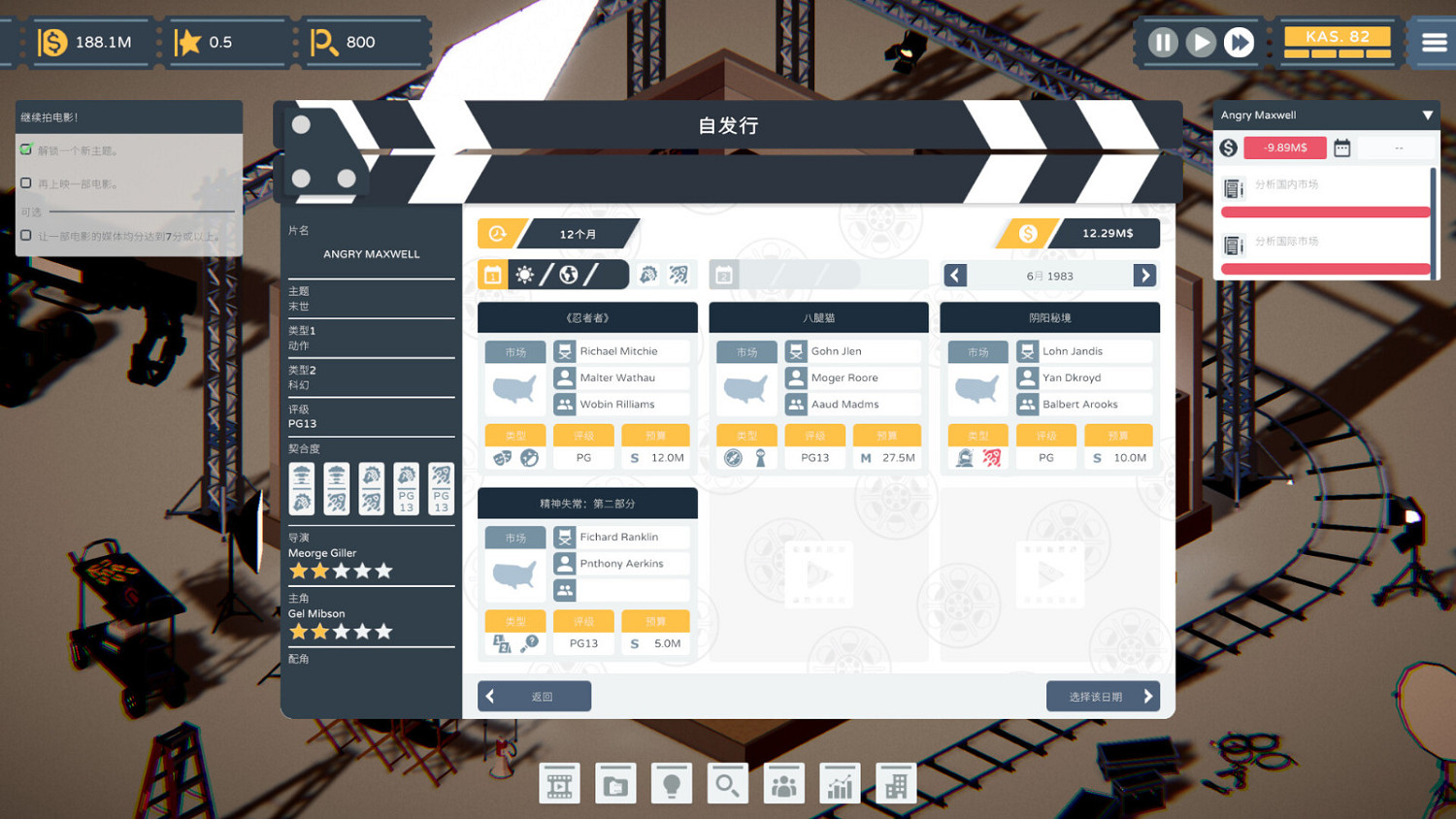Screen dimensions: 1456x819
Task: View the statistics chart icon
Action: click(x=840, y=783)
